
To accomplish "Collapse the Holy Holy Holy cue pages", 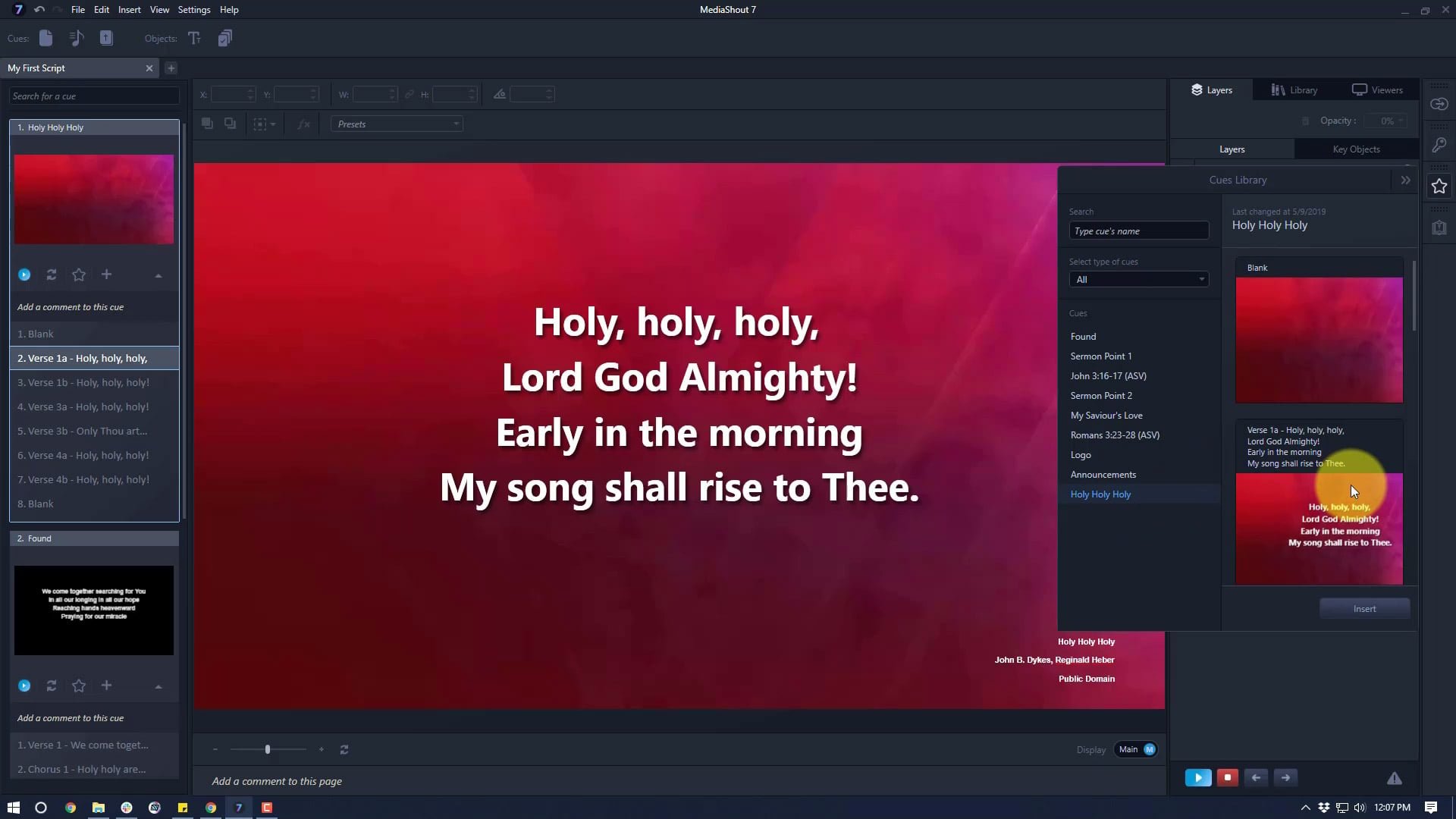I will click(158, 275).
